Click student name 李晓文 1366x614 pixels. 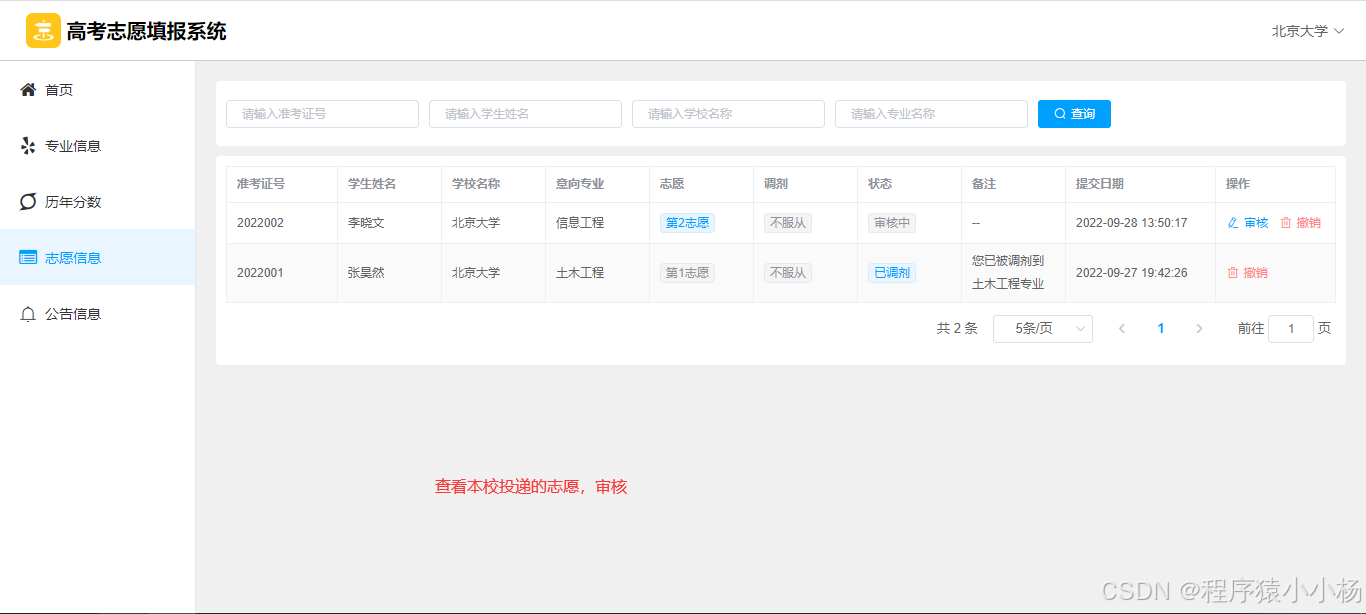pos(366,223)
